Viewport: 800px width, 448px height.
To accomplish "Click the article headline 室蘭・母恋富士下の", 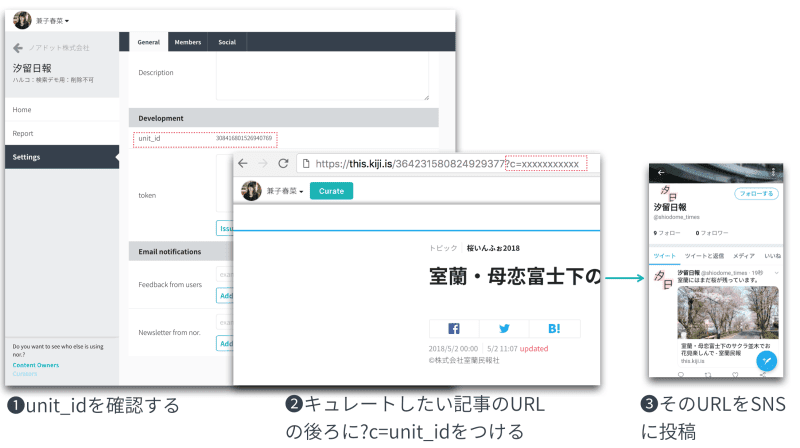I will pos(514,277).
